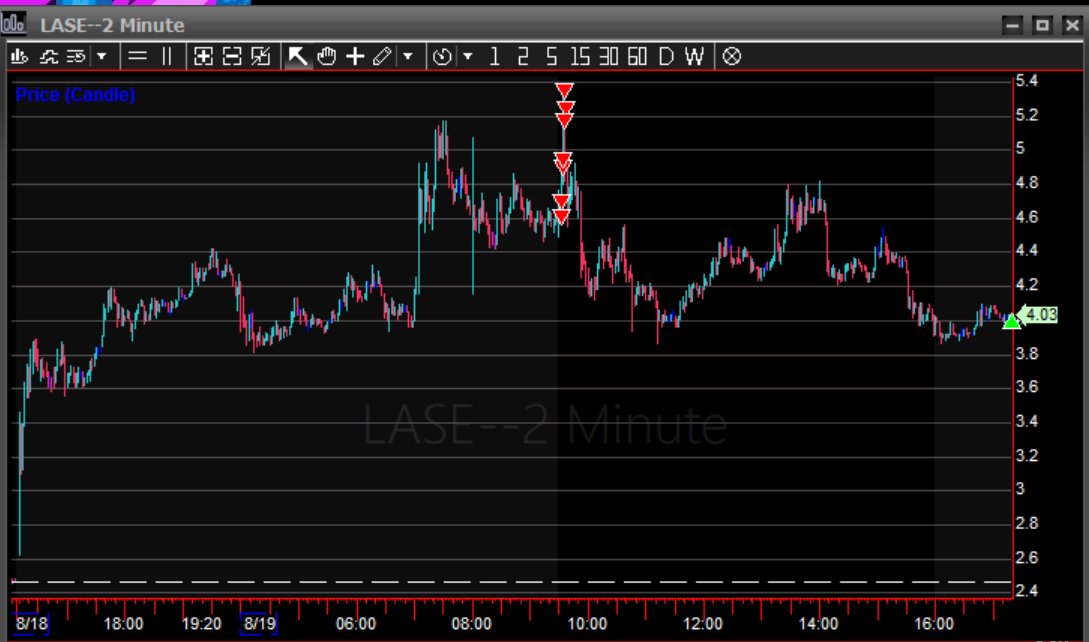Toggle the zoom region icon with diagonal slash
Screen dimensions: 1089x642
click(x=262, y=57)
